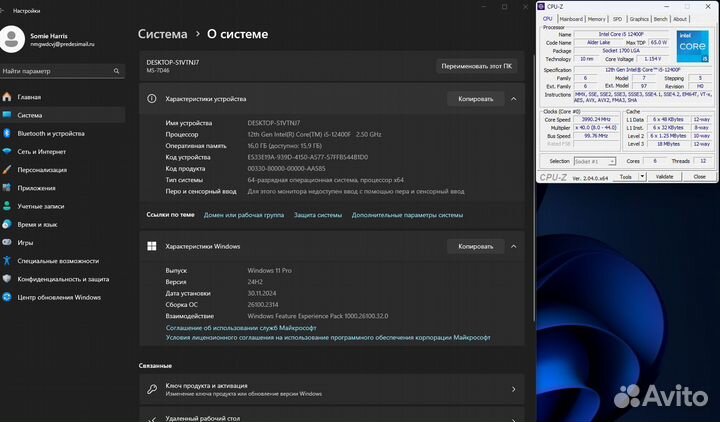Click the Учетные записи sidebar icon
720x422 pixels.
pyautogui.click(x=8, y=206)
